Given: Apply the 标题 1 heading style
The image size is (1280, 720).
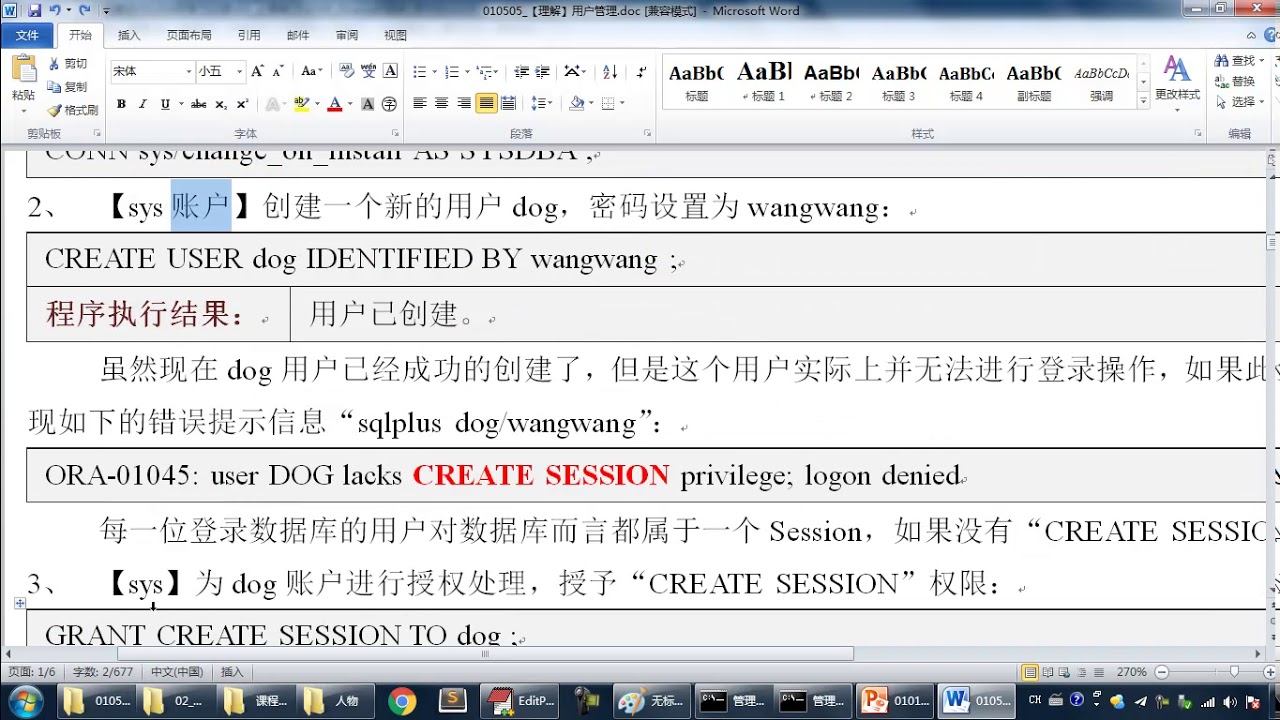Looking at the screenshot, I should coord(764,81).
